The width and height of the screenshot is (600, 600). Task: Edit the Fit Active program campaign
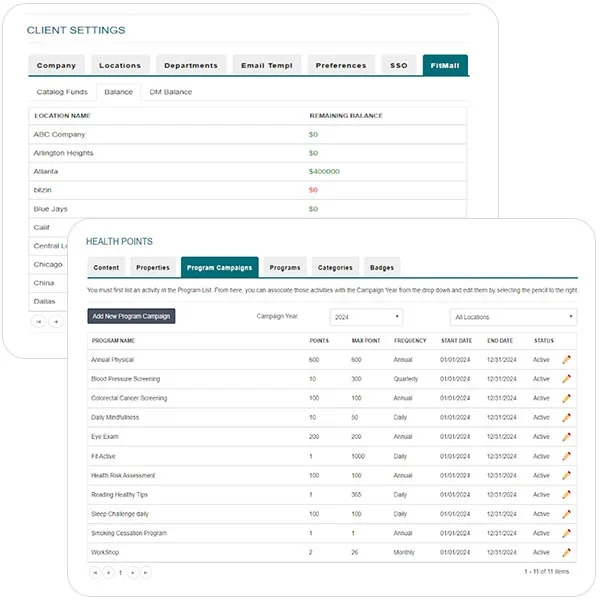[566, 456]
